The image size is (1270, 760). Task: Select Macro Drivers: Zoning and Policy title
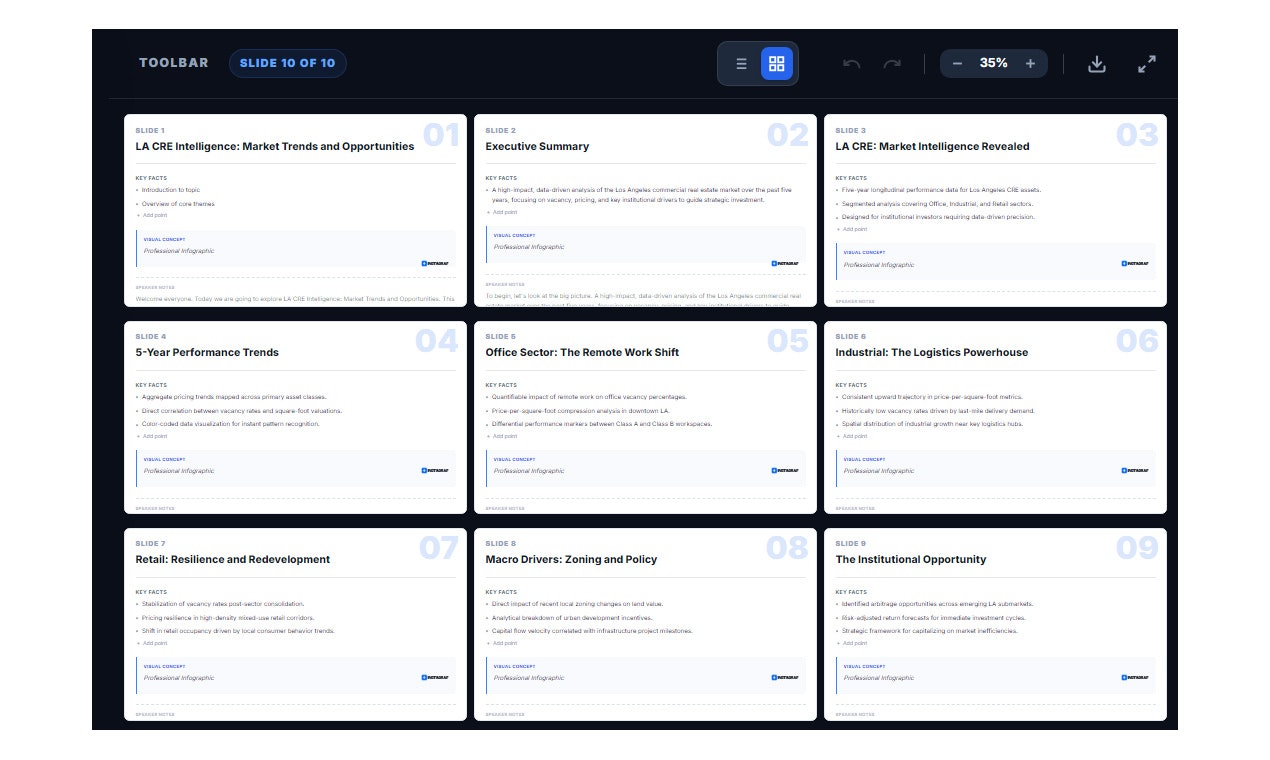(571, 559)
